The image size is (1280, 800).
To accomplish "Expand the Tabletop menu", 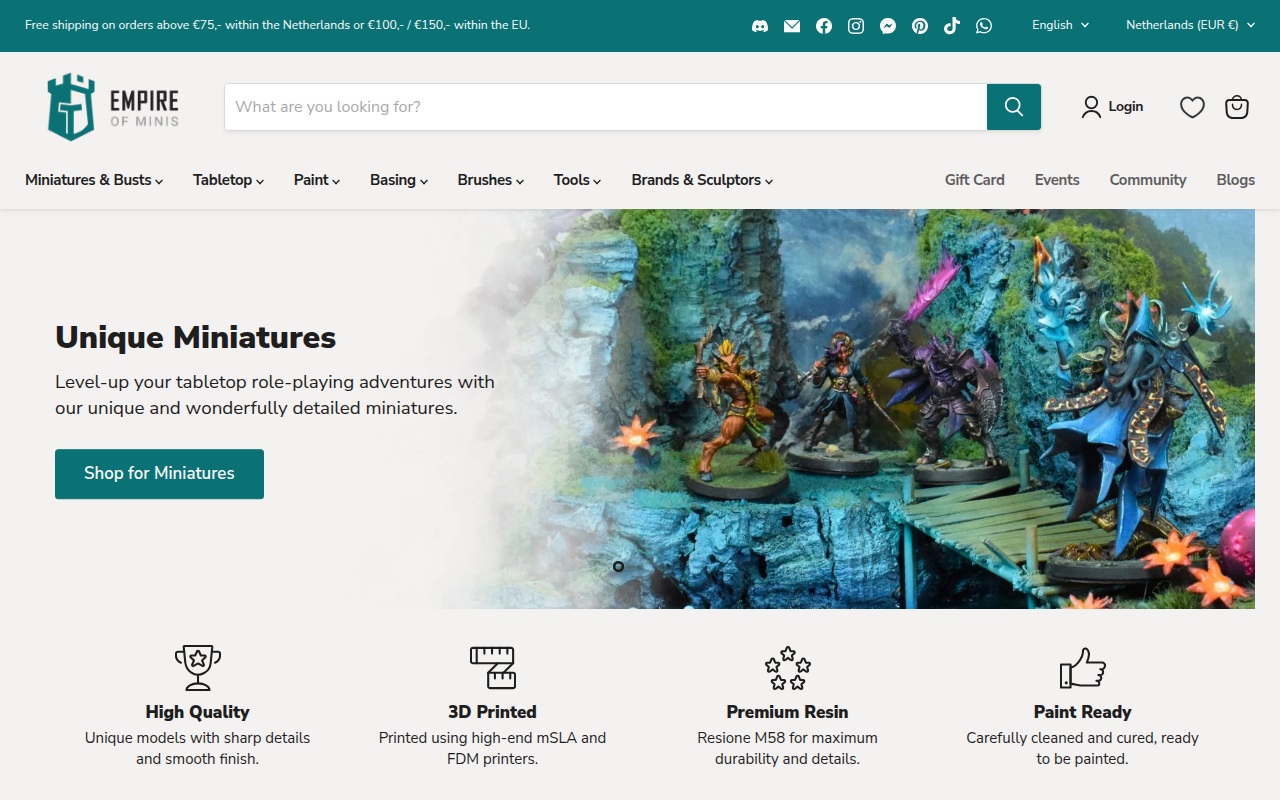I will (229, 180).
